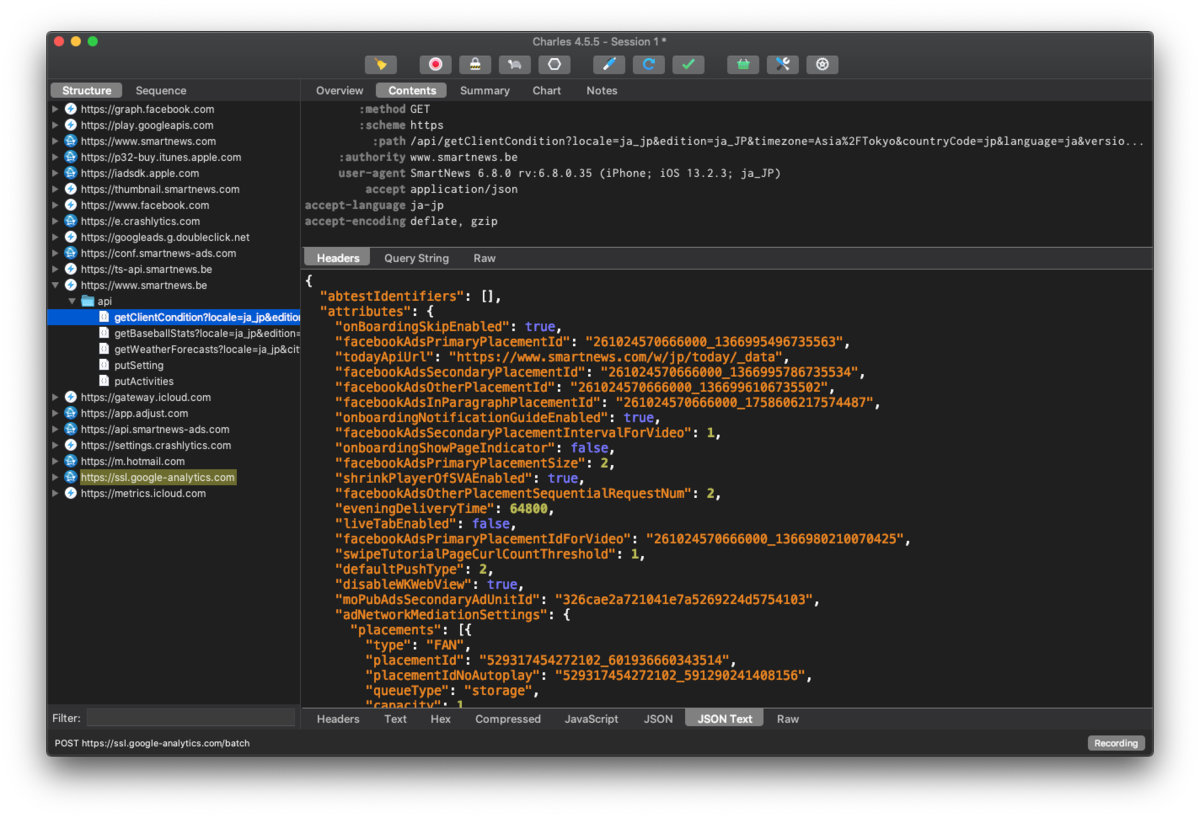Click the file icon beside getBaseballStats

click(x=104, y=333)
